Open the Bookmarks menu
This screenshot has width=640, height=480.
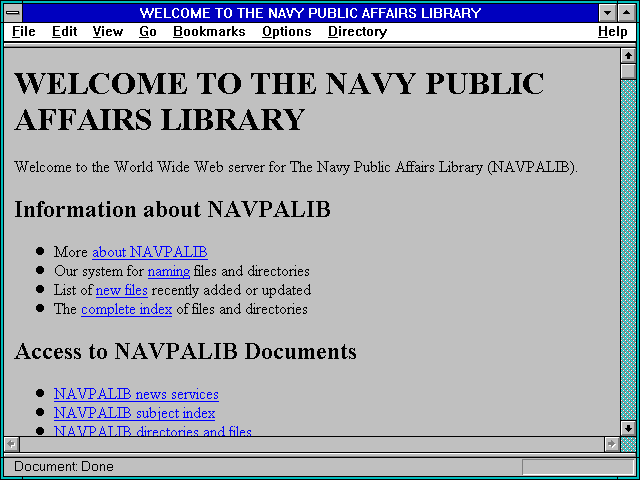click(209, 31)
